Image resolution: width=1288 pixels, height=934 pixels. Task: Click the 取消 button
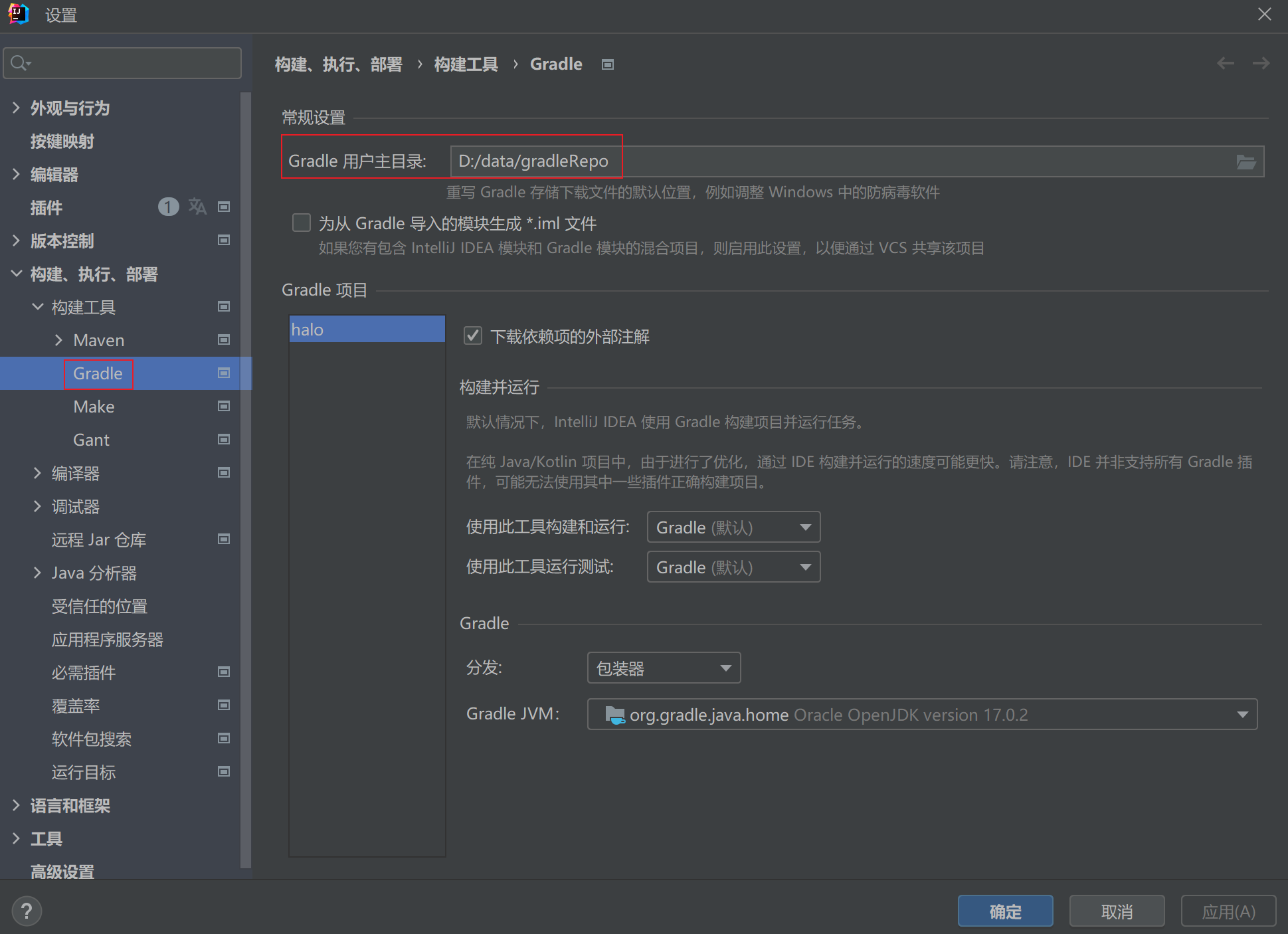[1117, 911]
